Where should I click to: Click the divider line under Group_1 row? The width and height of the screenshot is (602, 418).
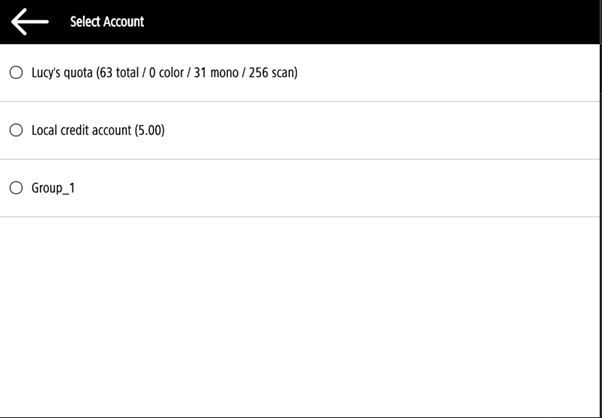(x=300, y=217)
